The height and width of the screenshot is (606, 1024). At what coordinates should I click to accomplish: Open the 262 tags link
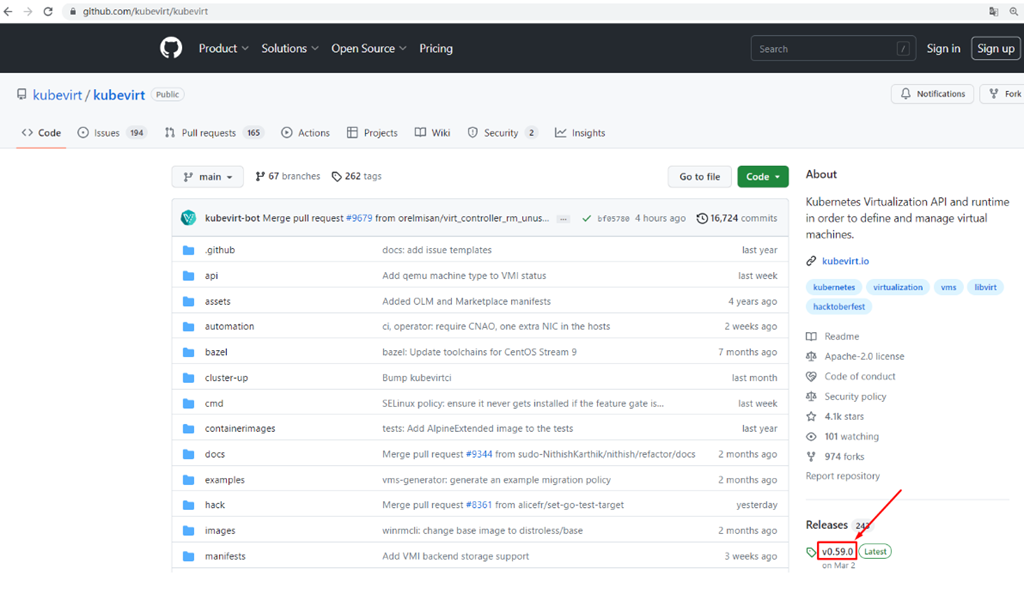357,176
